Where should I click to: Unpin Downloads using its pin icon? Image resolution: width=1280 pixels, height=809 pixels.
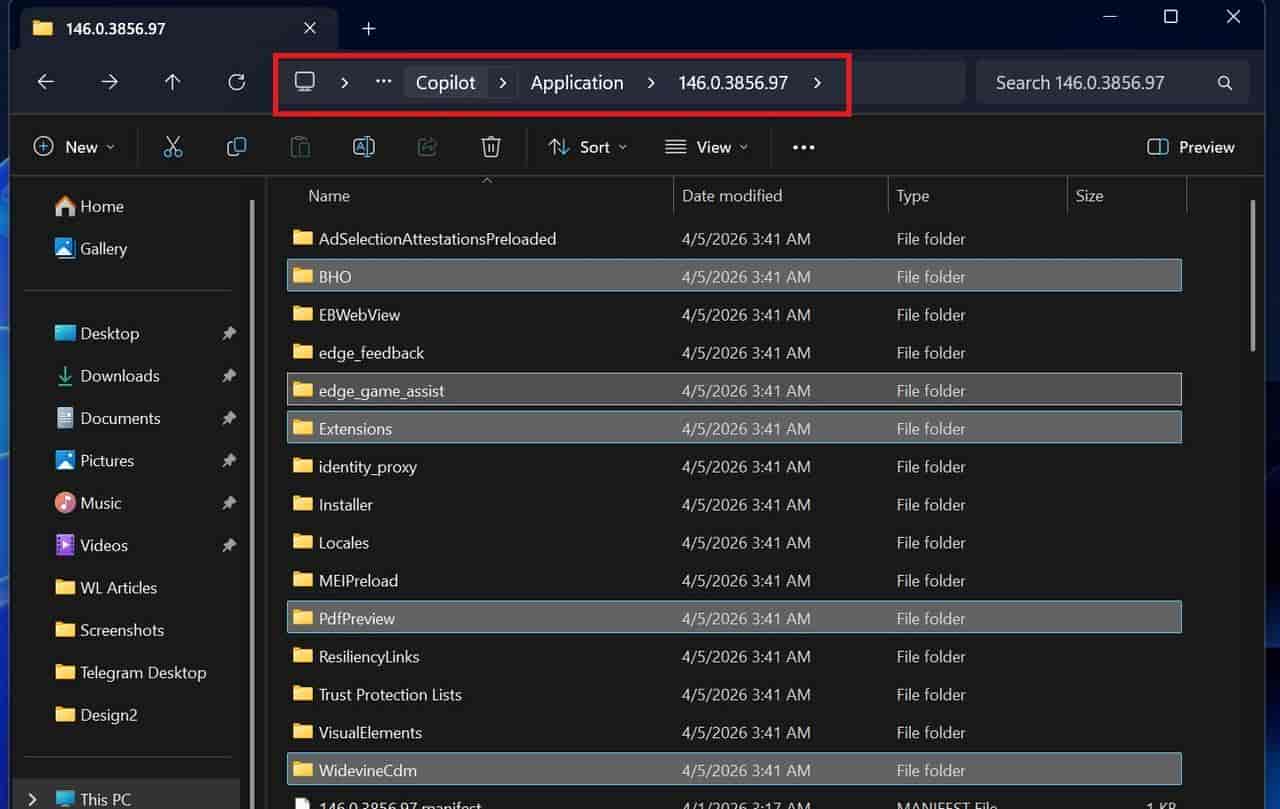(229, 375)
